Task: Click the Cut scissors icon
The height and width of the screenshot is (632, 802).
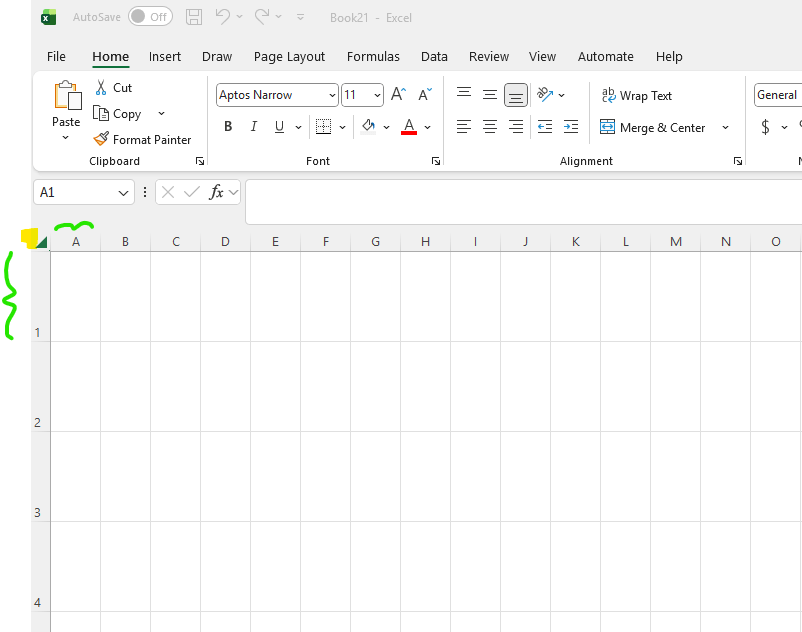Action: point(101,88)
